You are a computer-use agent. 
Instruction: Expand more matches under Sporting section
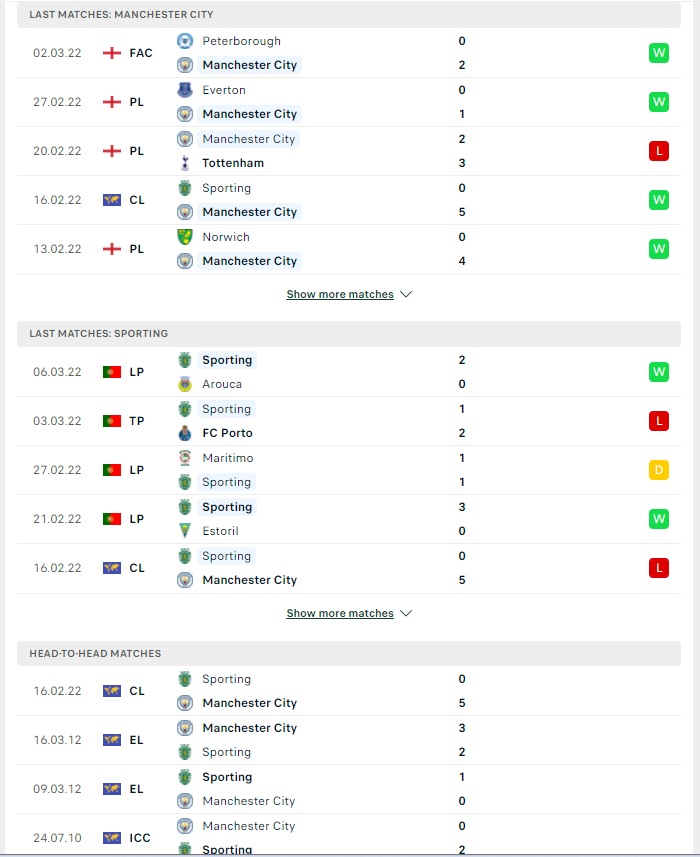(340, 614)
